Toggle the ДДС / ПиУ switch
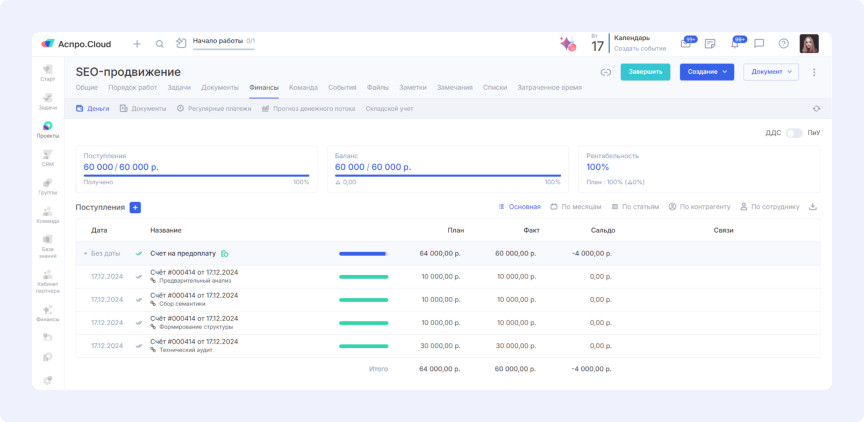864x422 pixels. [x=793, y=133]
